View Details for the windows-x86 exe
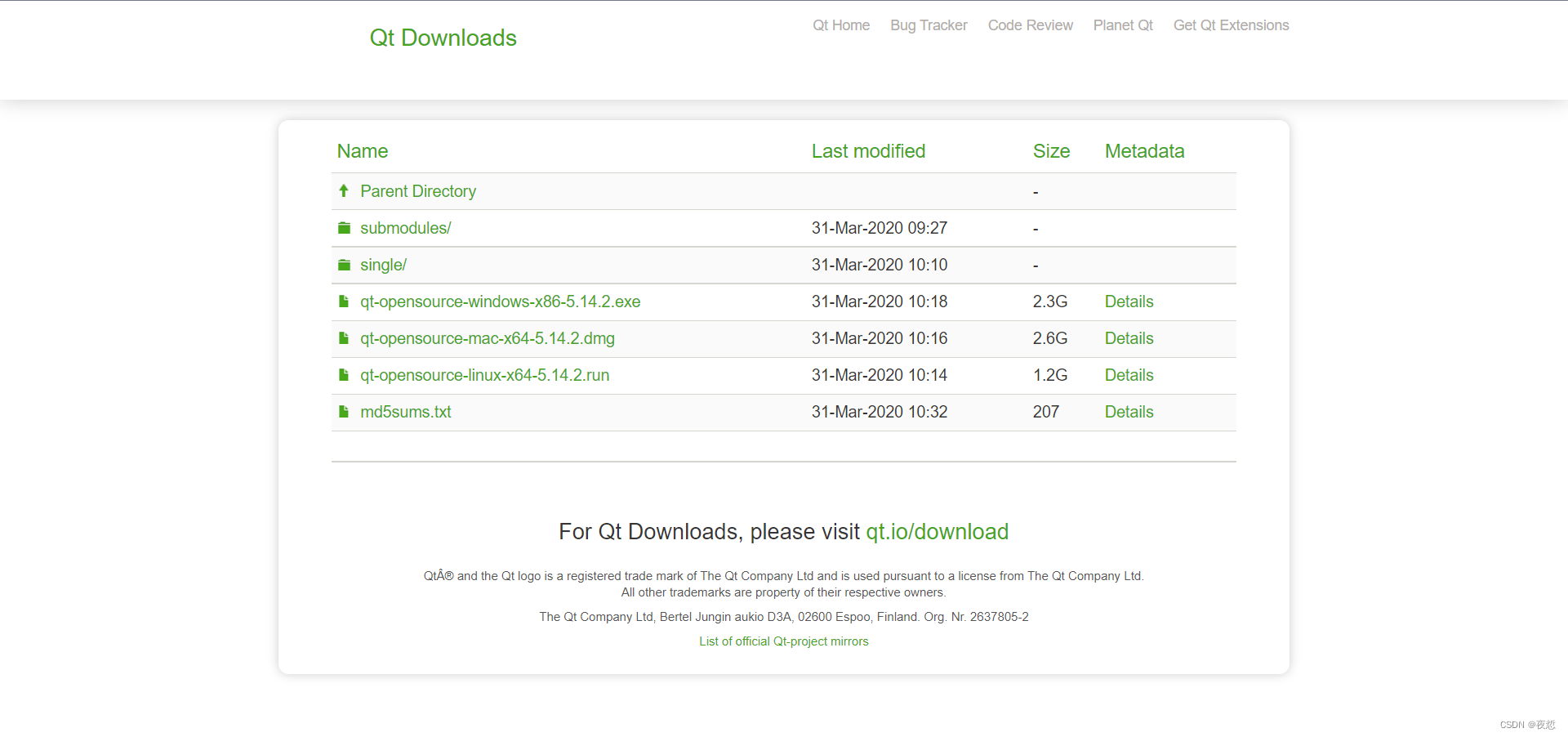 pyautogui.click(x=1129, y=301)
